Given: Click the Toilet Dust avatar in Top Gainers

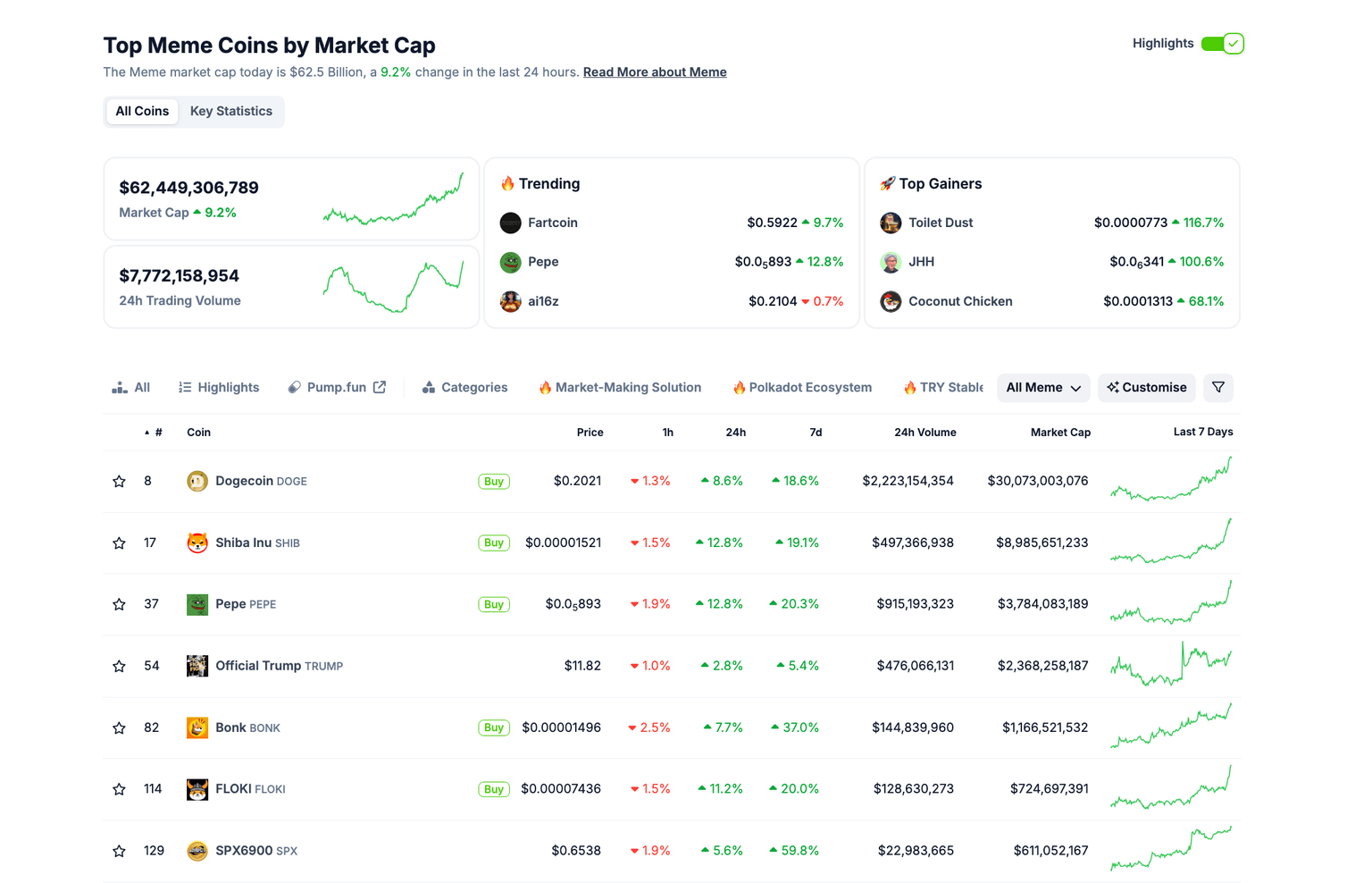Looking at the screenshot, I should pyautogui.click(x=891, y=223).
